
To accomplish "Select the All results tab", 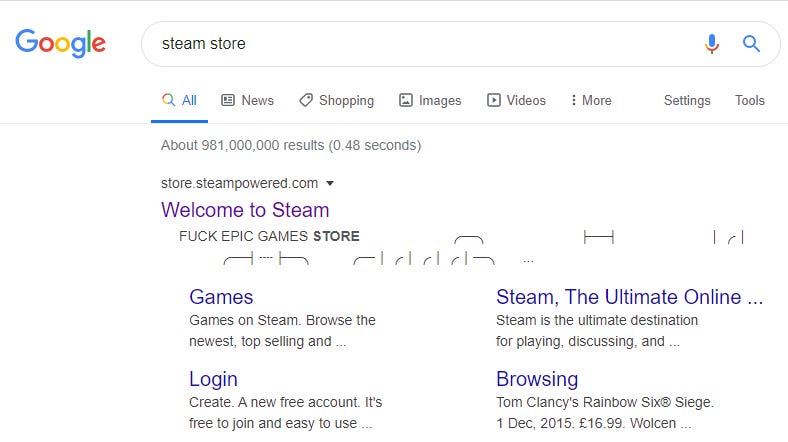I will coord(180,100).
